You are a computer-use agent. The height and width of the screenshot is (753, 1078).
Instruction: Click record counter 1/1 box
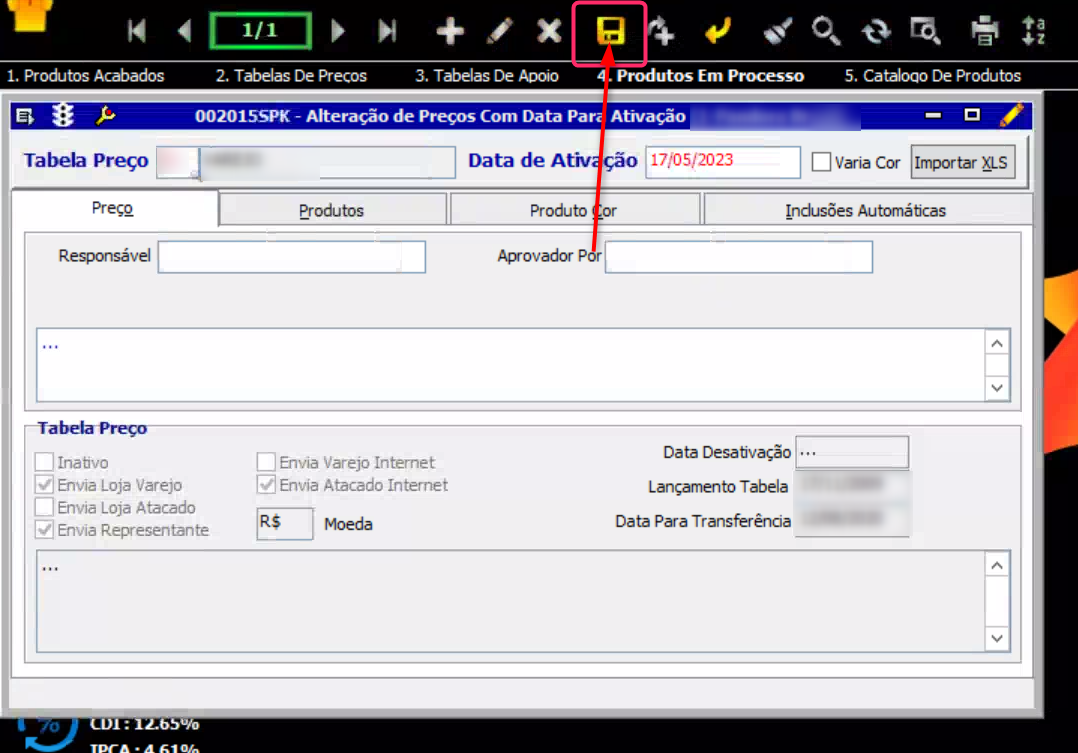click(x=260, y=31)
